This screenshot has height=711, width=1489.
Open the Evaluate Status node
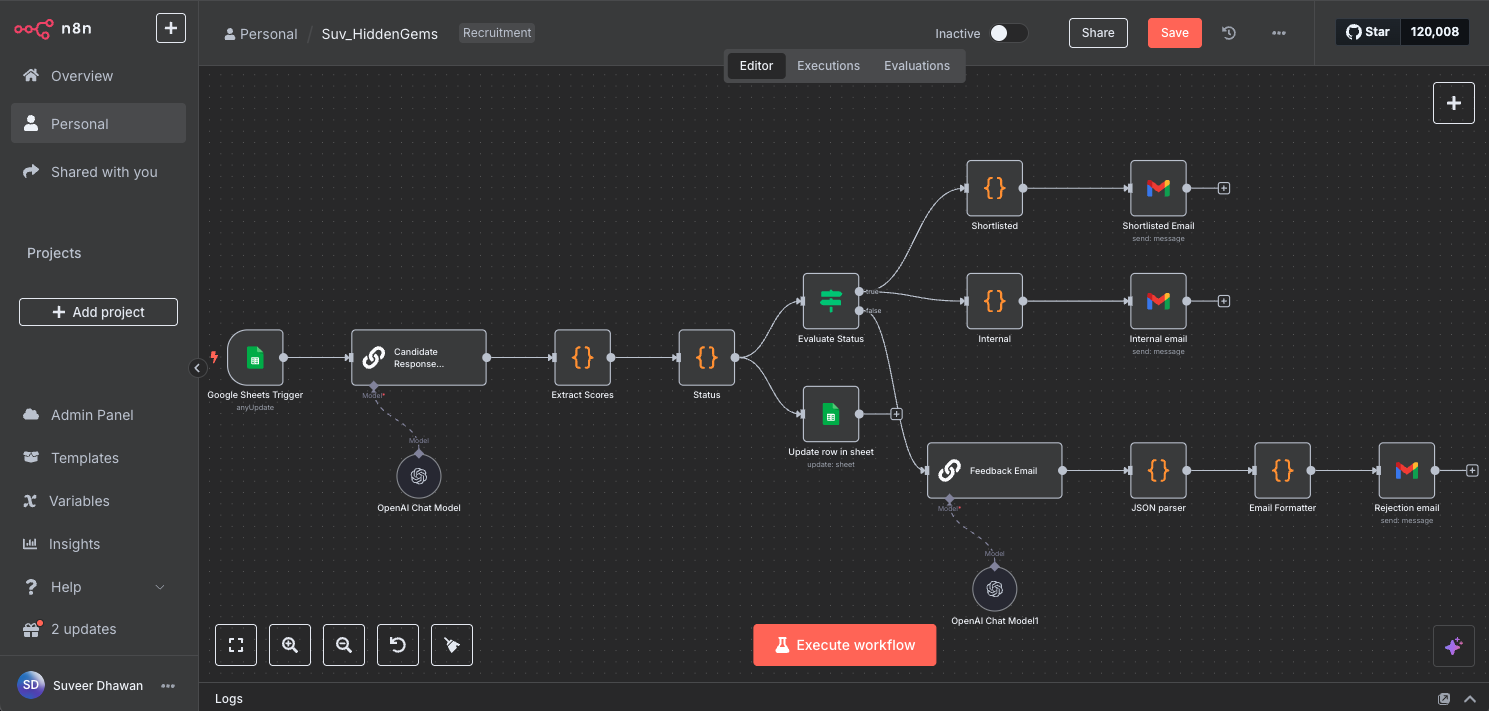click(x=830, y=300)
